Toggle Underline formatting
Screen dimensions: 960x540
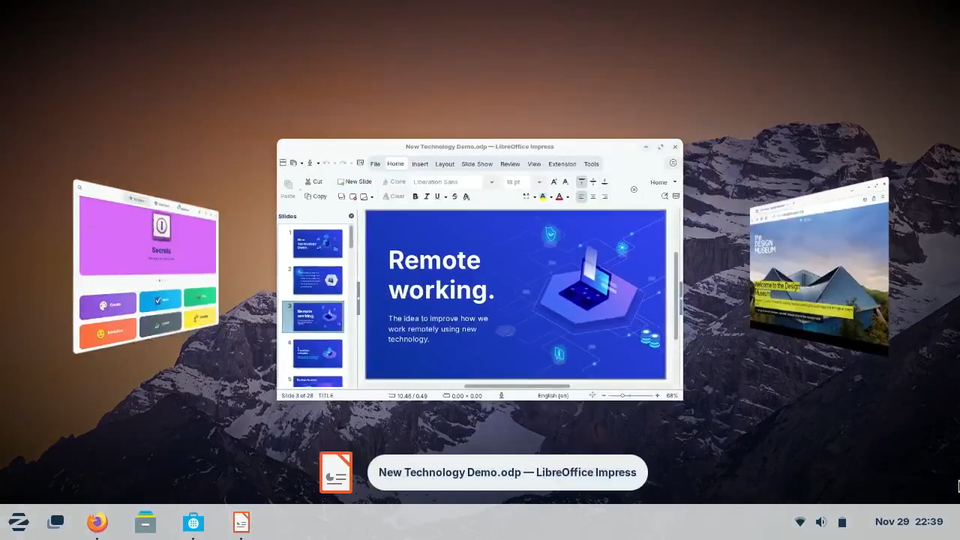point(437,197)
